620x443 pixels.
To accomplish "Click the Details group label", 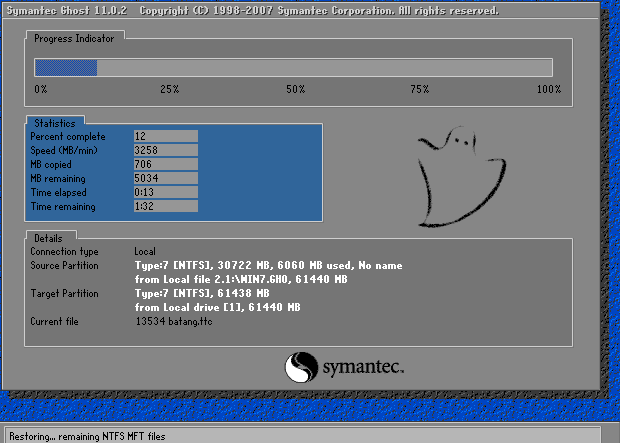I will tap(48, 239).
